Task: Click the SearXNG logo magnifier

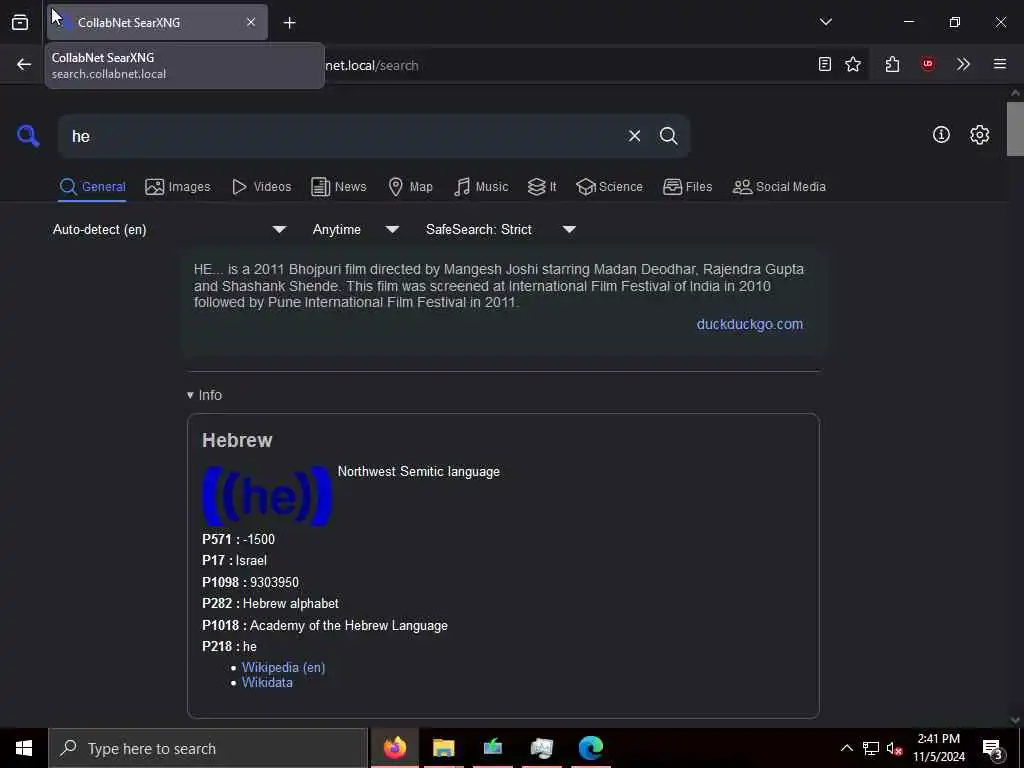Action: click(x=28, y=136)
